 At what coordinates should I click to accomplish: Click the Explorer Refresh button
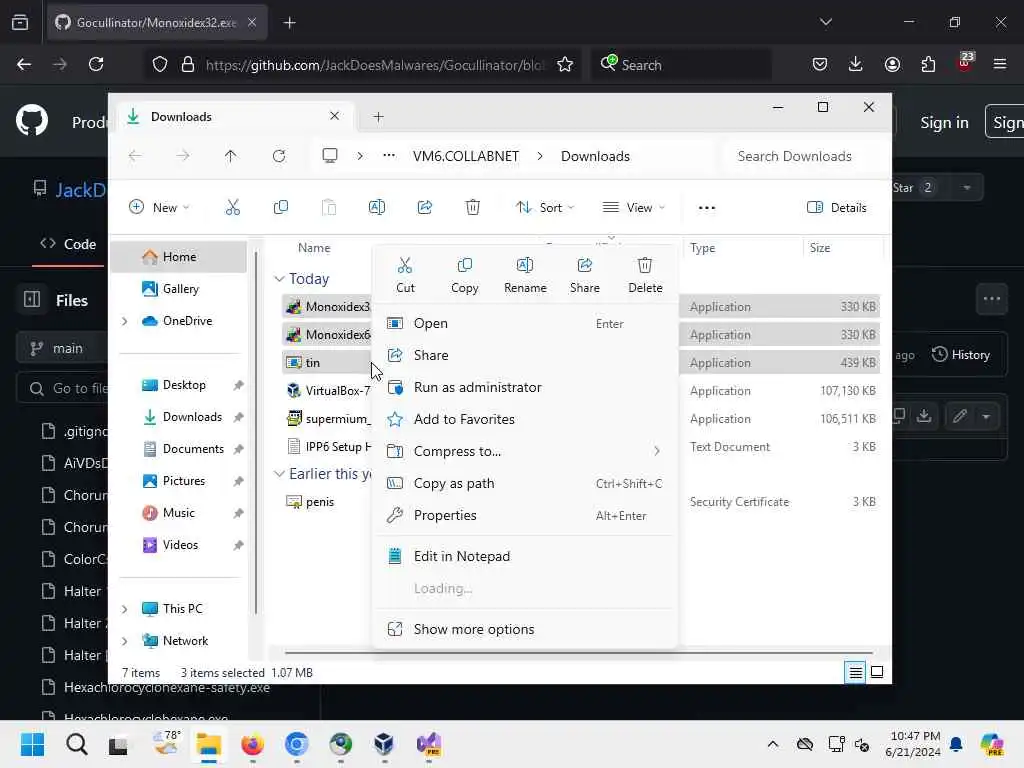[279, 156]
